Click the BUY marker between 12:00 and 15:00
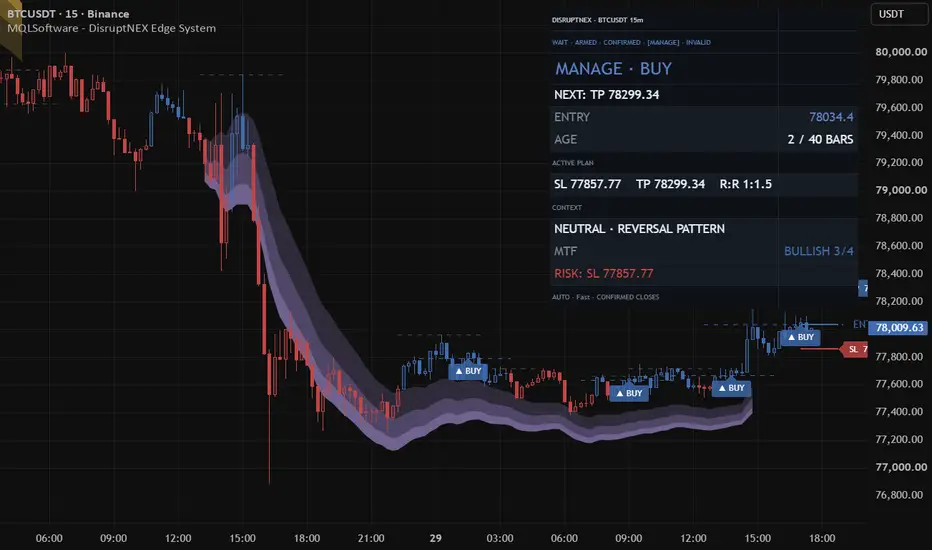This screenshot has height=550, width=932. [x=732, y=388]
